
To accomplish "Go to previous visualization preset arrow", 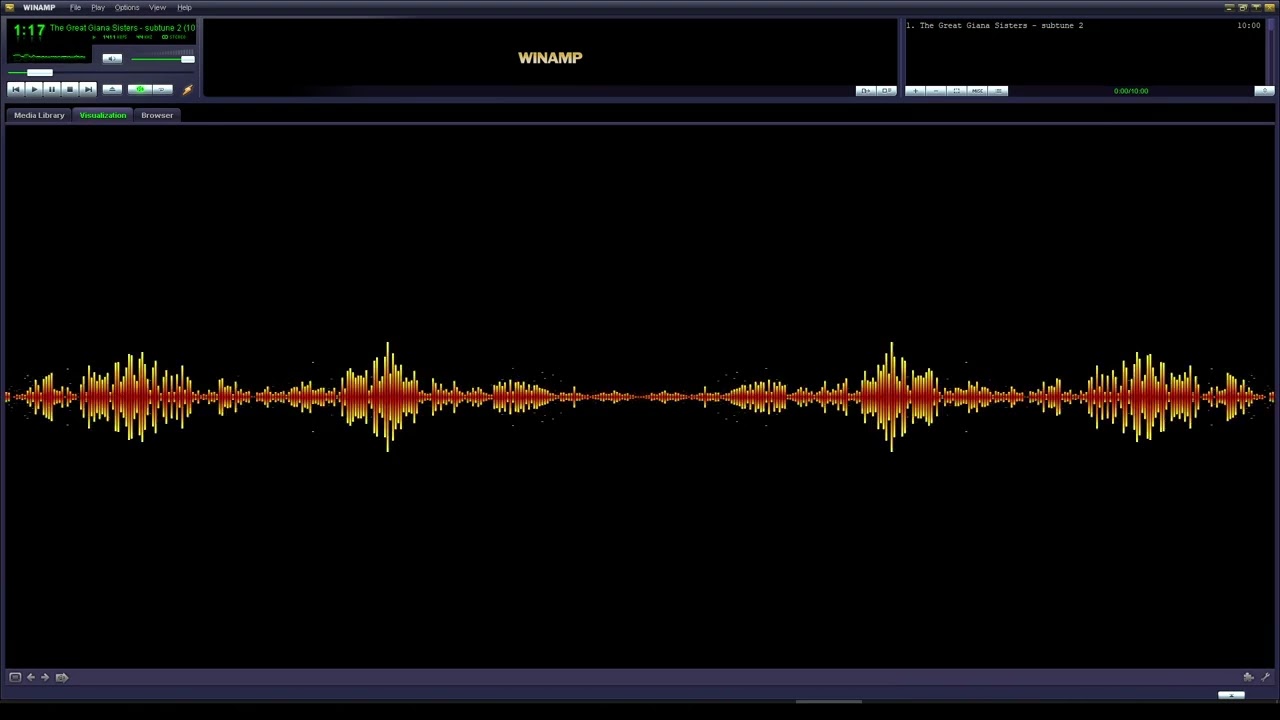I will (x=30, y=677).
